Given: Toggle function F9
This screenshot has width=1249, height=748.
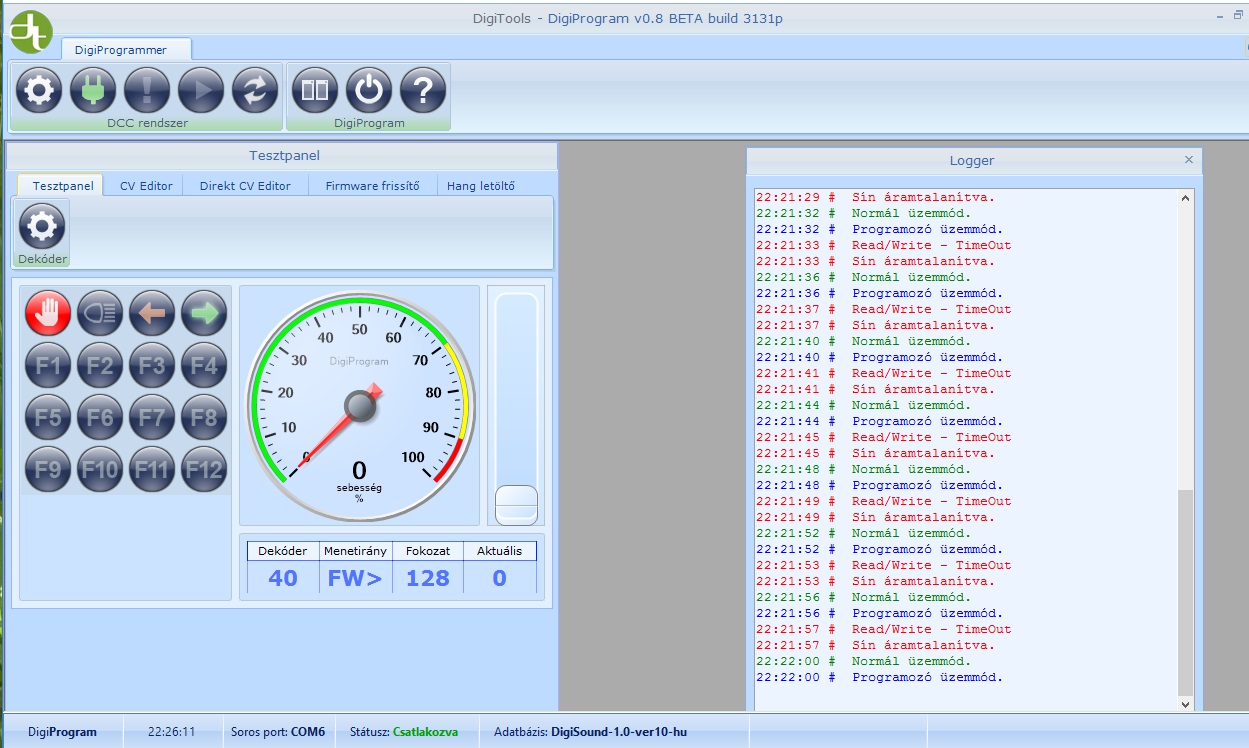Looking at the screenshot, I should pos(48,469).
